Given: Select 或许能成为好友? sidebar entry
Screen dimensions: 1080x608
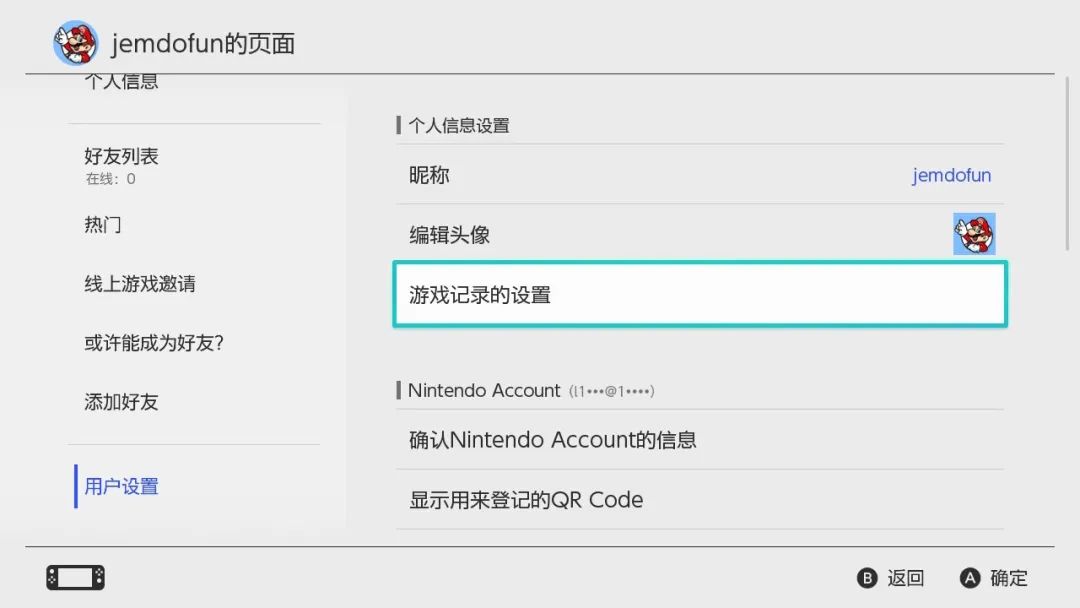Looking at the screenshot, I should click(x=155, y=343).
